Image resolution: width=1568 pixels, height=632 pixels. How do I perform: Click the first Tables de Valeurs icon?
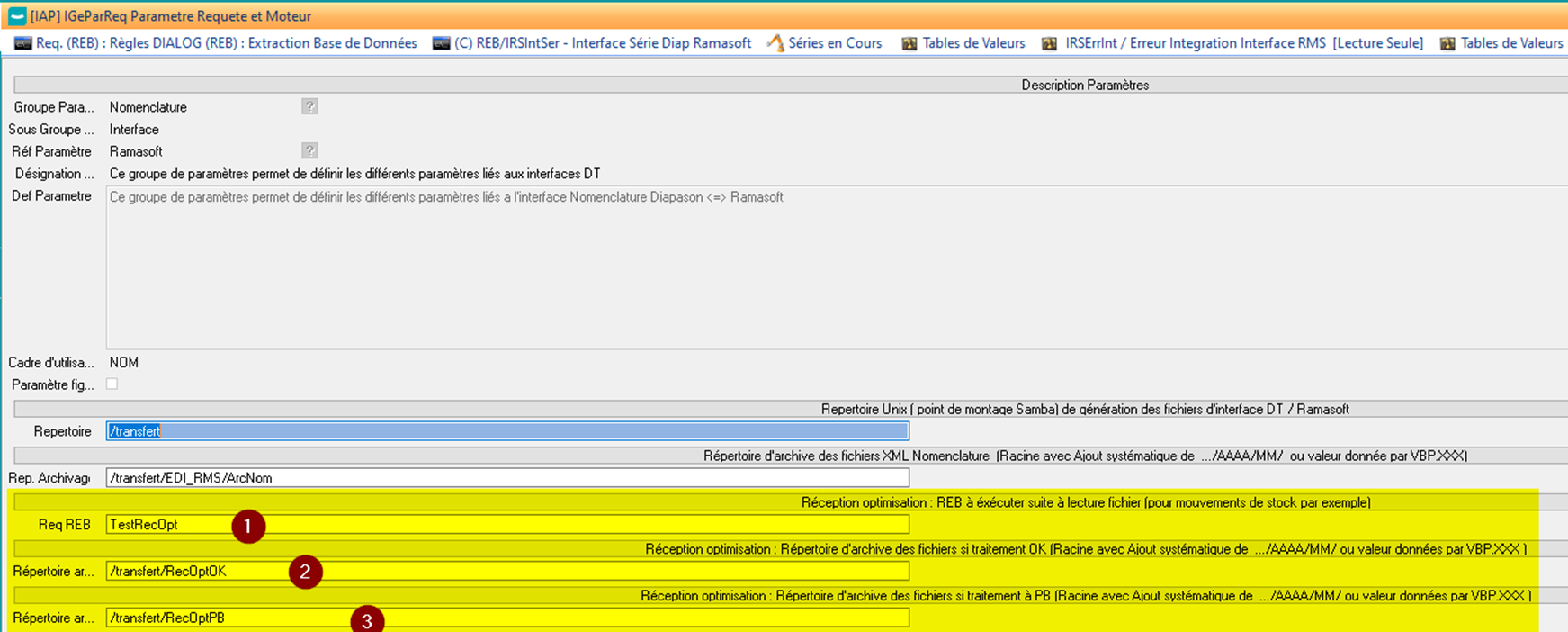[x=909, y=43]
